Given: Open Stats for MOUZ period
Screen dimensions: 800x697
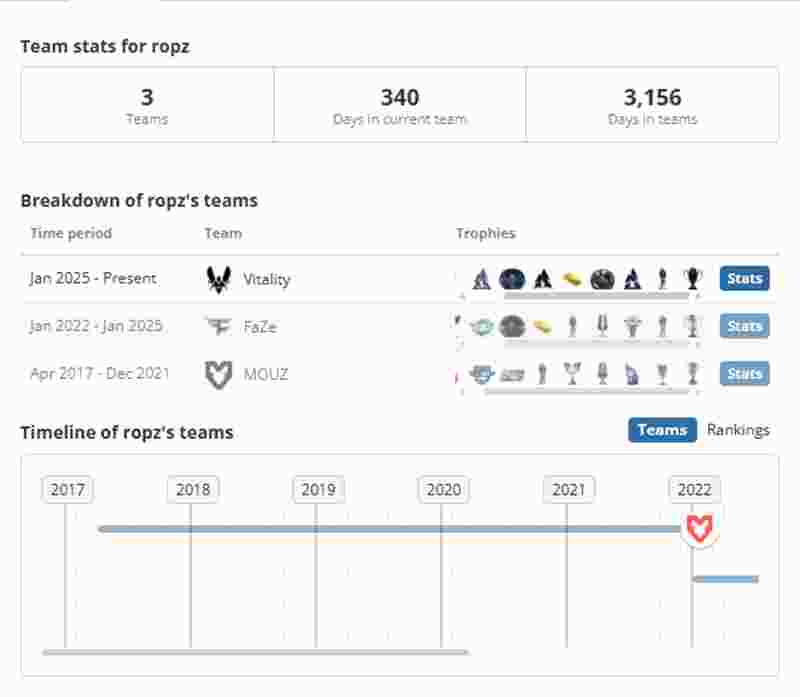Looking at the screenshot, I should pos(744,374).
